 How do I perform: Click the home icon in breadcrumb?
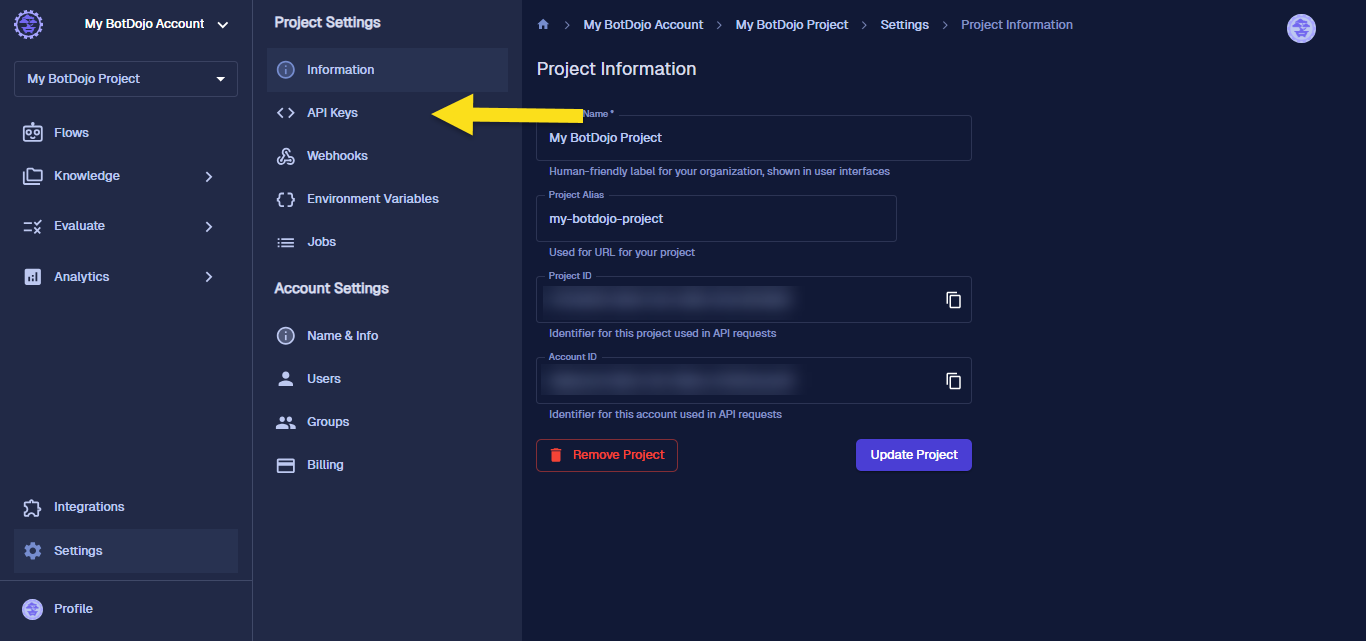pos(543,25)
